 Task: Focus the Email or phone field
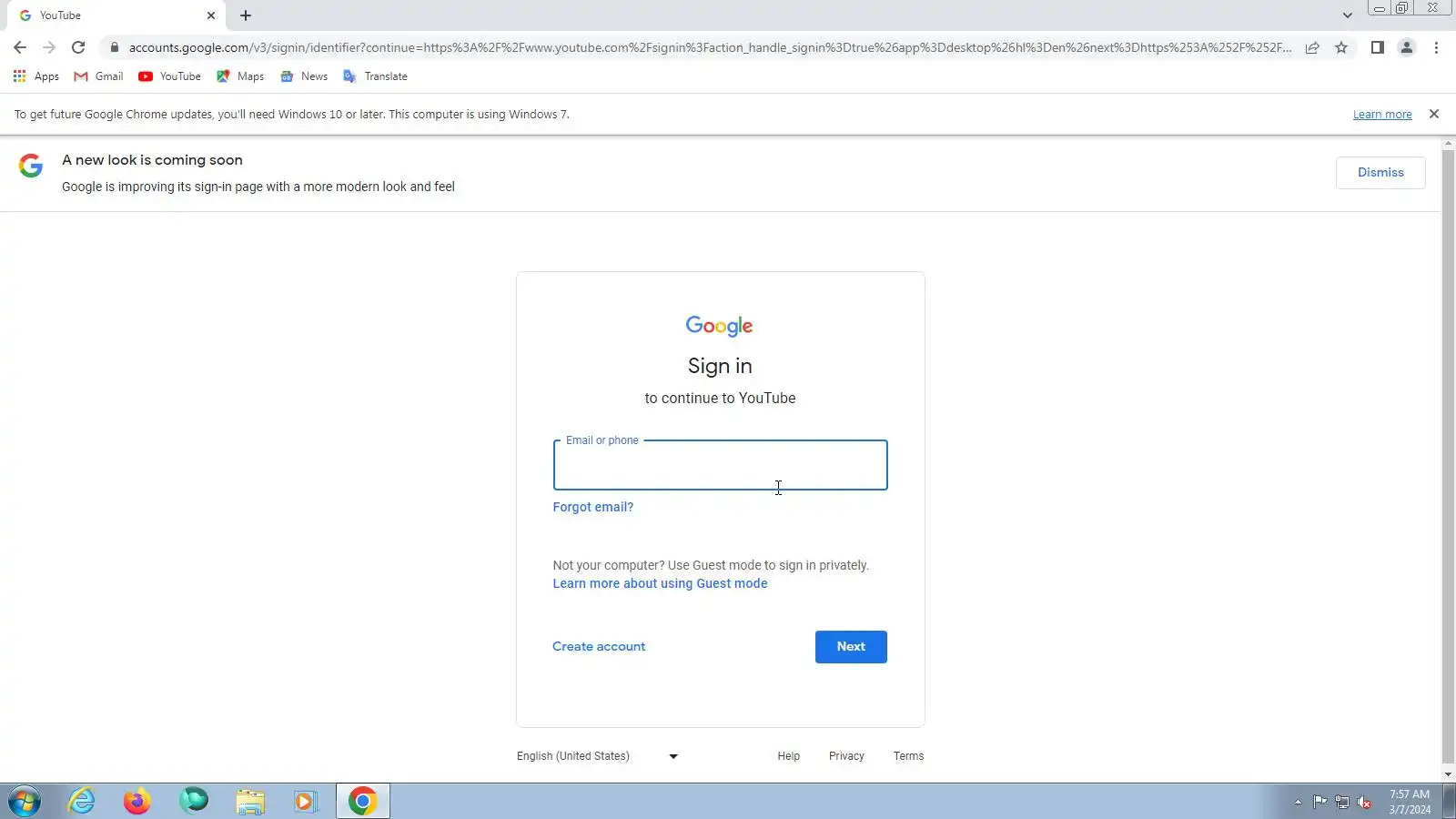tap(720, 465)
